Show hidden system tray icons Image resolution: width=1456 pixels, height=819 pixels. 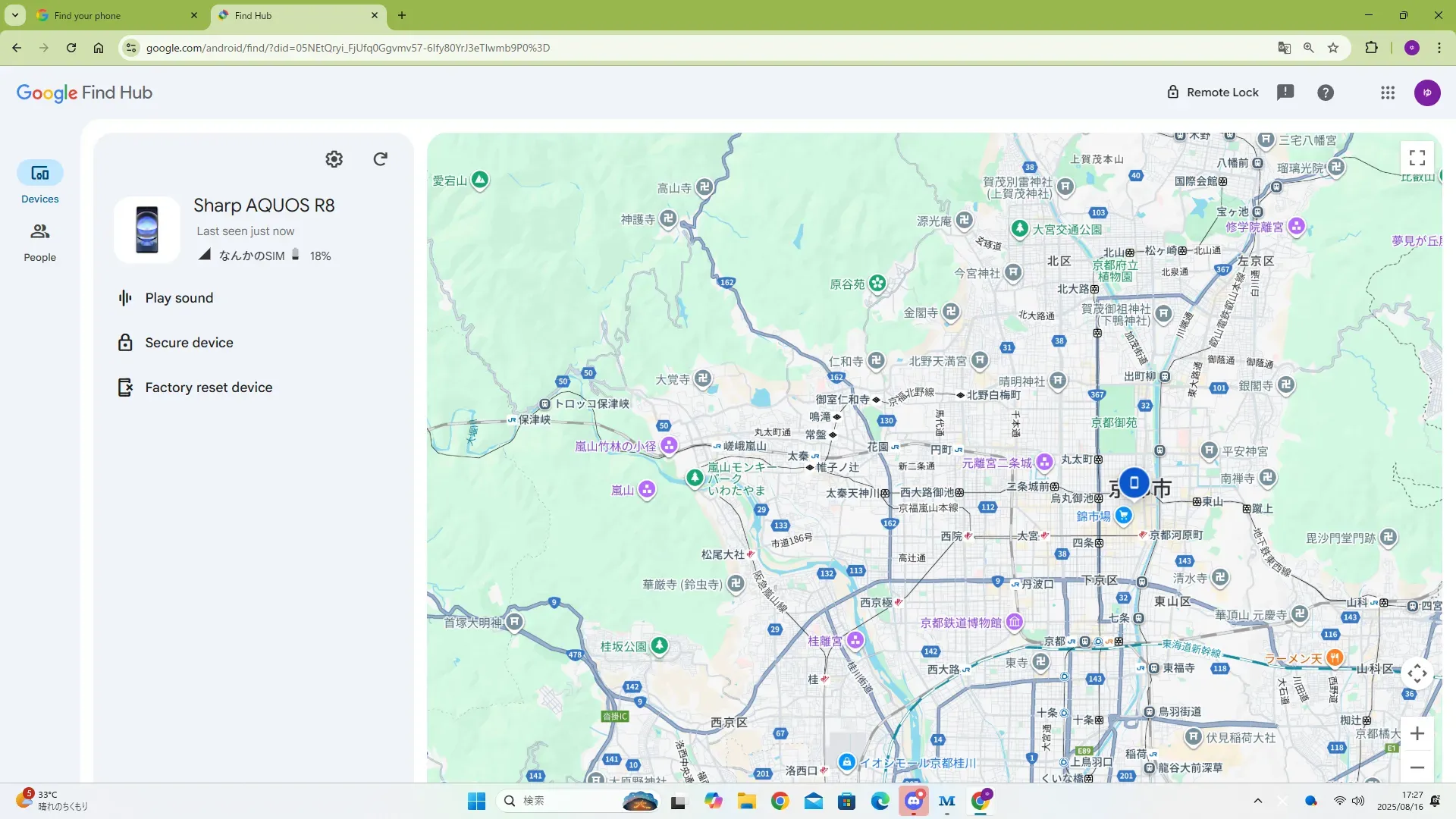1257,801
